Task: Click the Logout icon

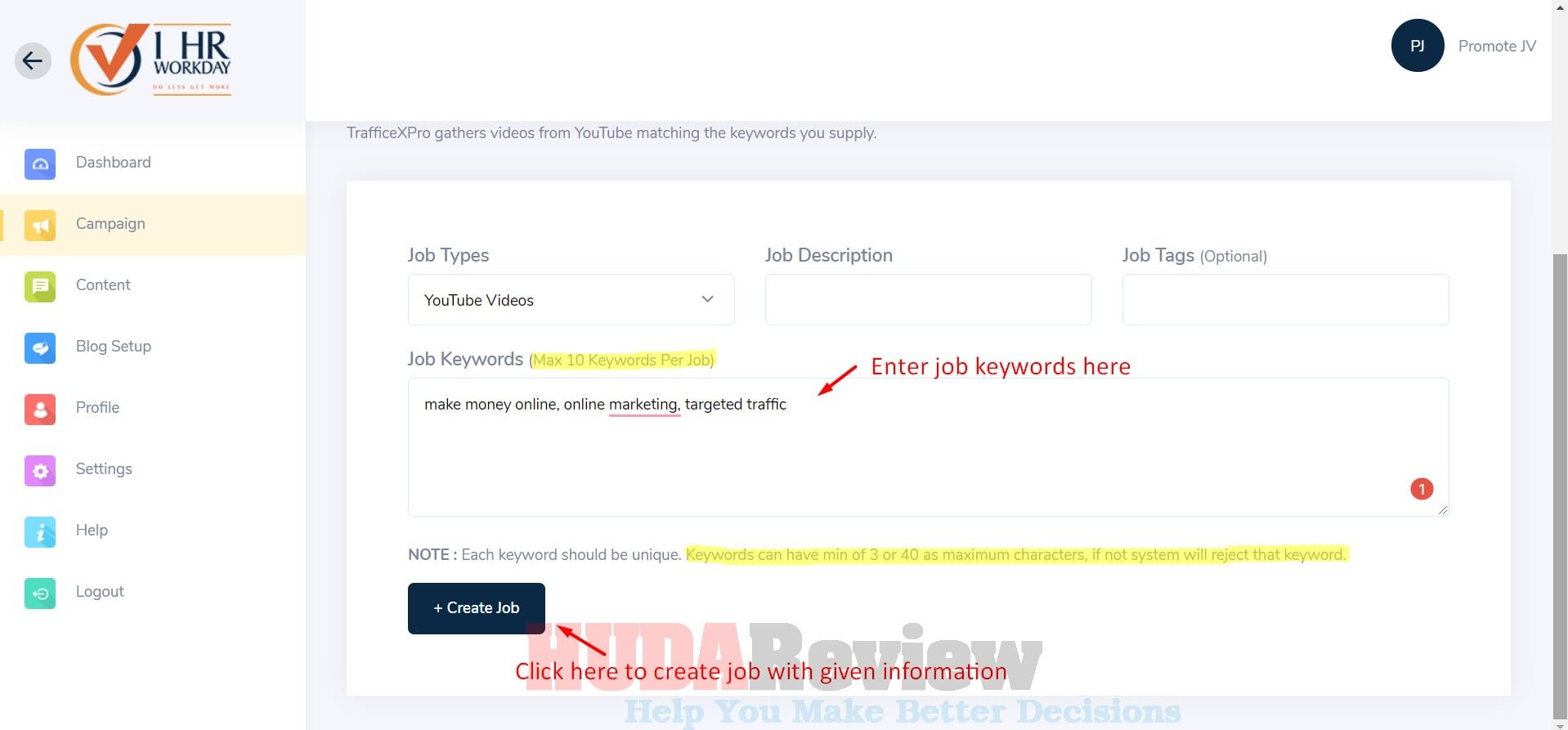Action: pyautogui.click(x=40, y=593)
